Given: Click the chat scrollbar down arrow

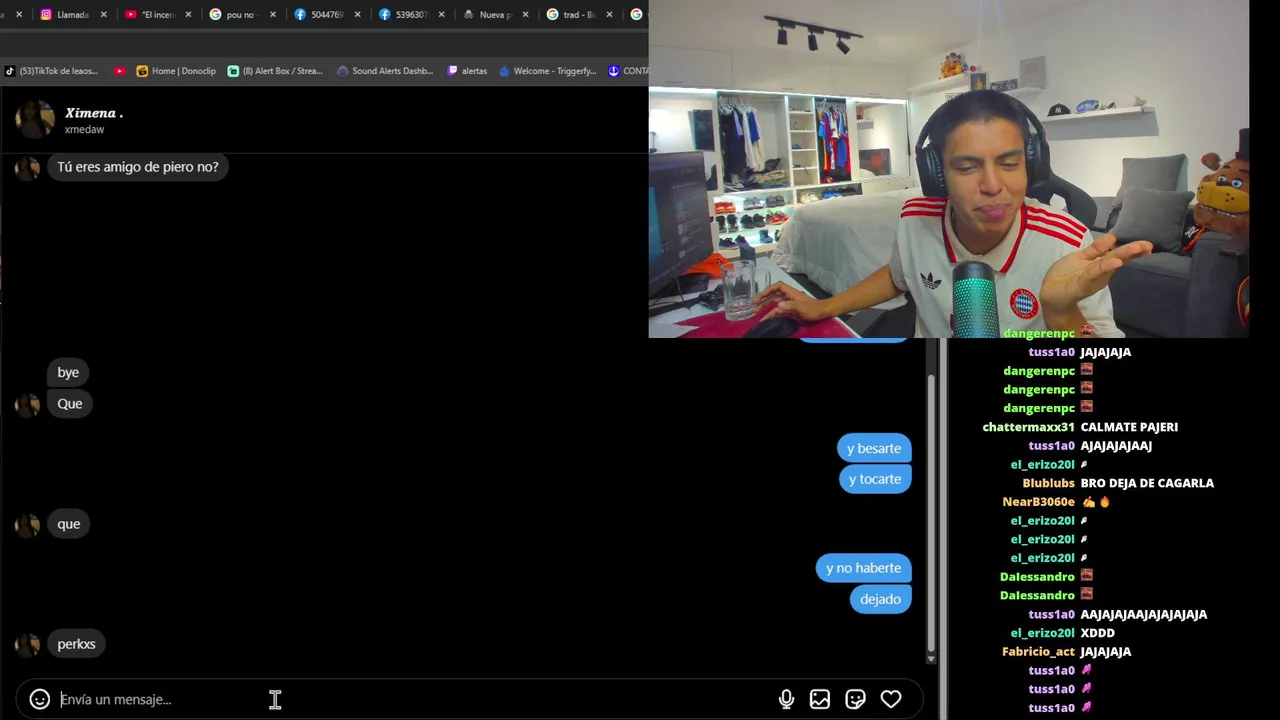Looking at the screenshot, I should coord(931,659).
